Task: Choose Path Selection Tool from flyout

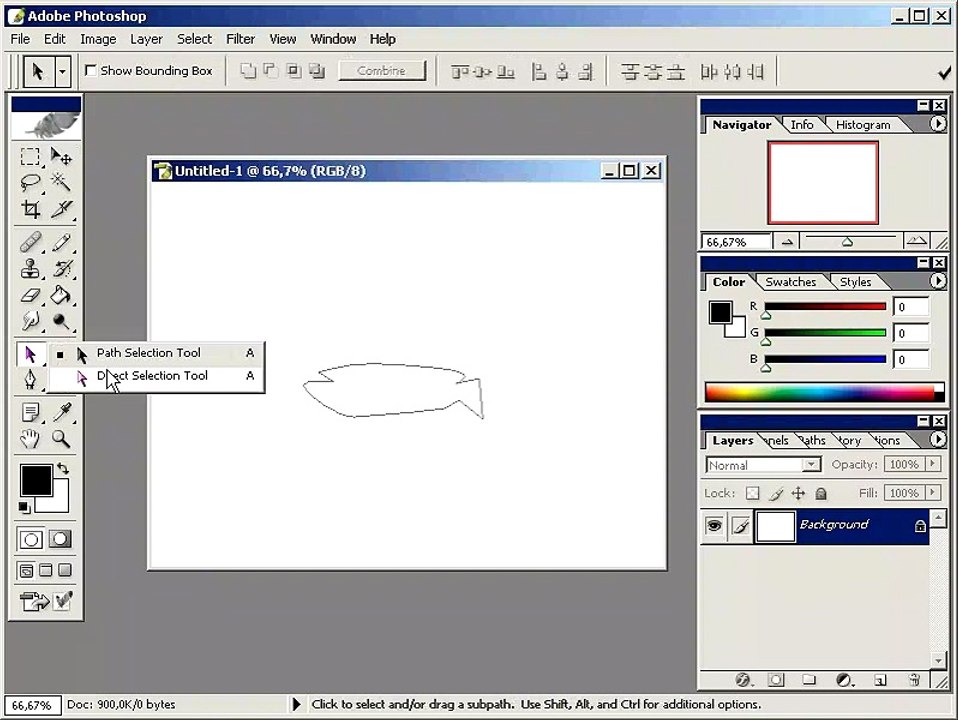Action: [x=156, y=353]
